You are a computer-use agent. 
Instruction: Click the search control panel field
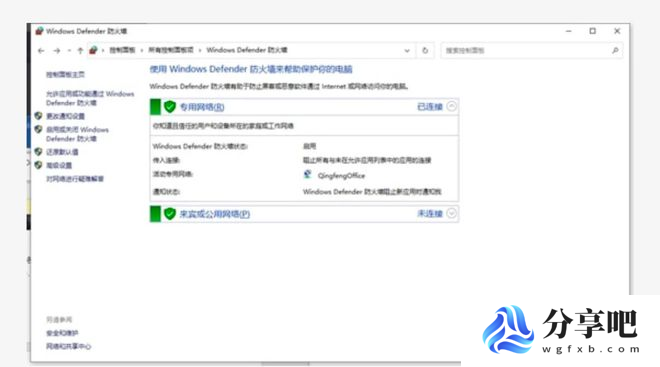pos(532,51)
